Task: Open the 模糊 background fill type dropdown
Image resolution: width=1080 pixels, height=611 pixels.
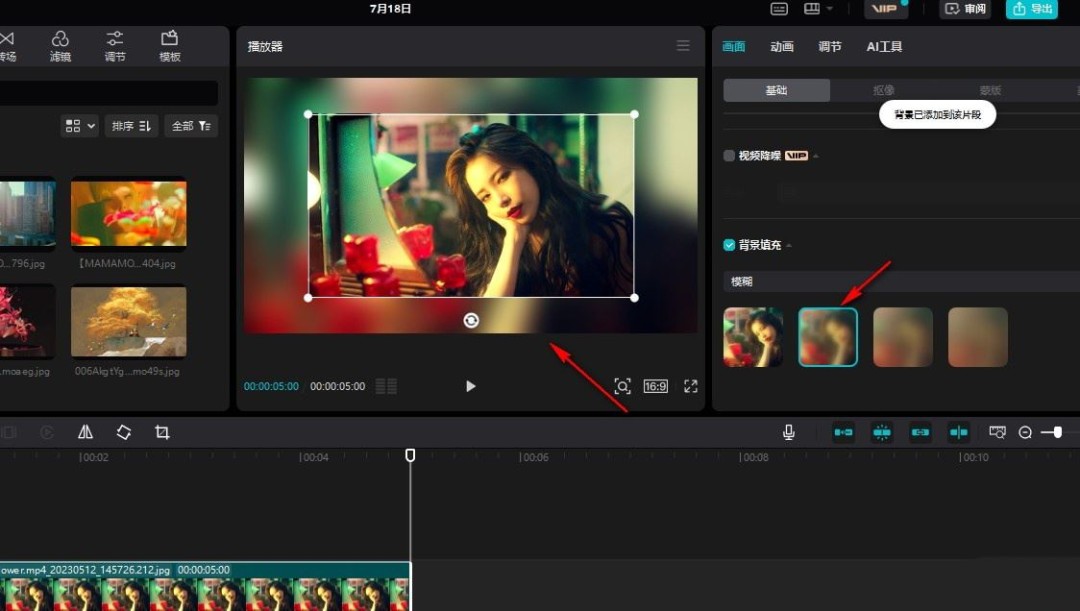Action: coord(900,282)
